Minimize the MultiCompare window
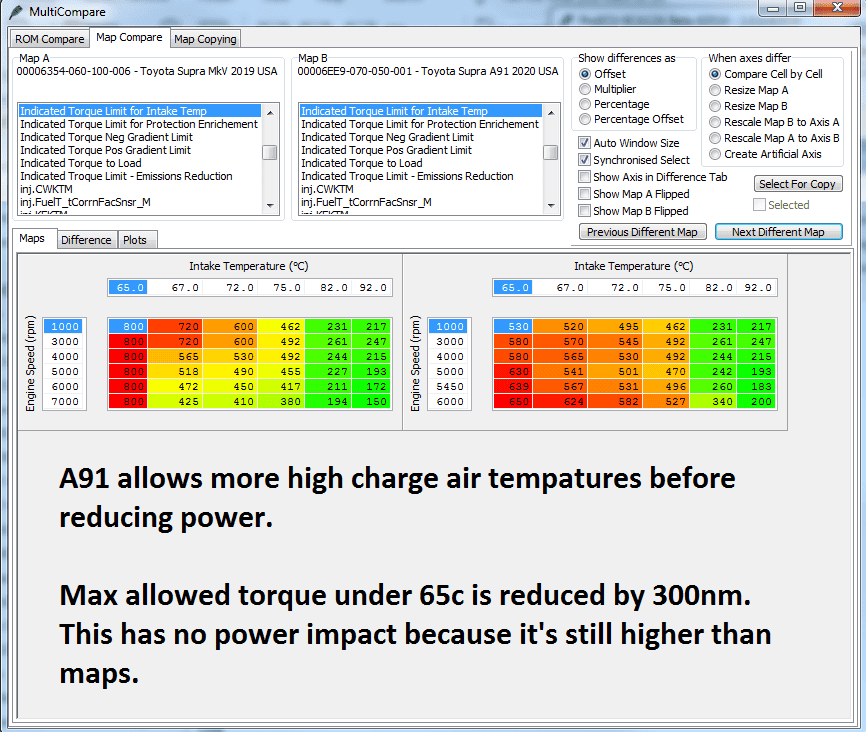Viewport: 866px width, 732px height. (x=773, y=8)
